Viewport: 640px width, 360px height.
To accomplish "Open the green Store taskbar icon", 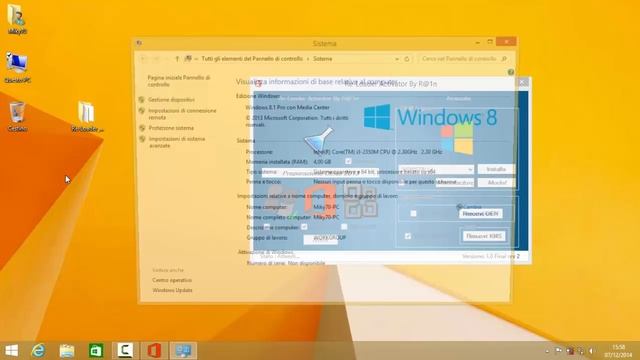I will coord(96,351).
